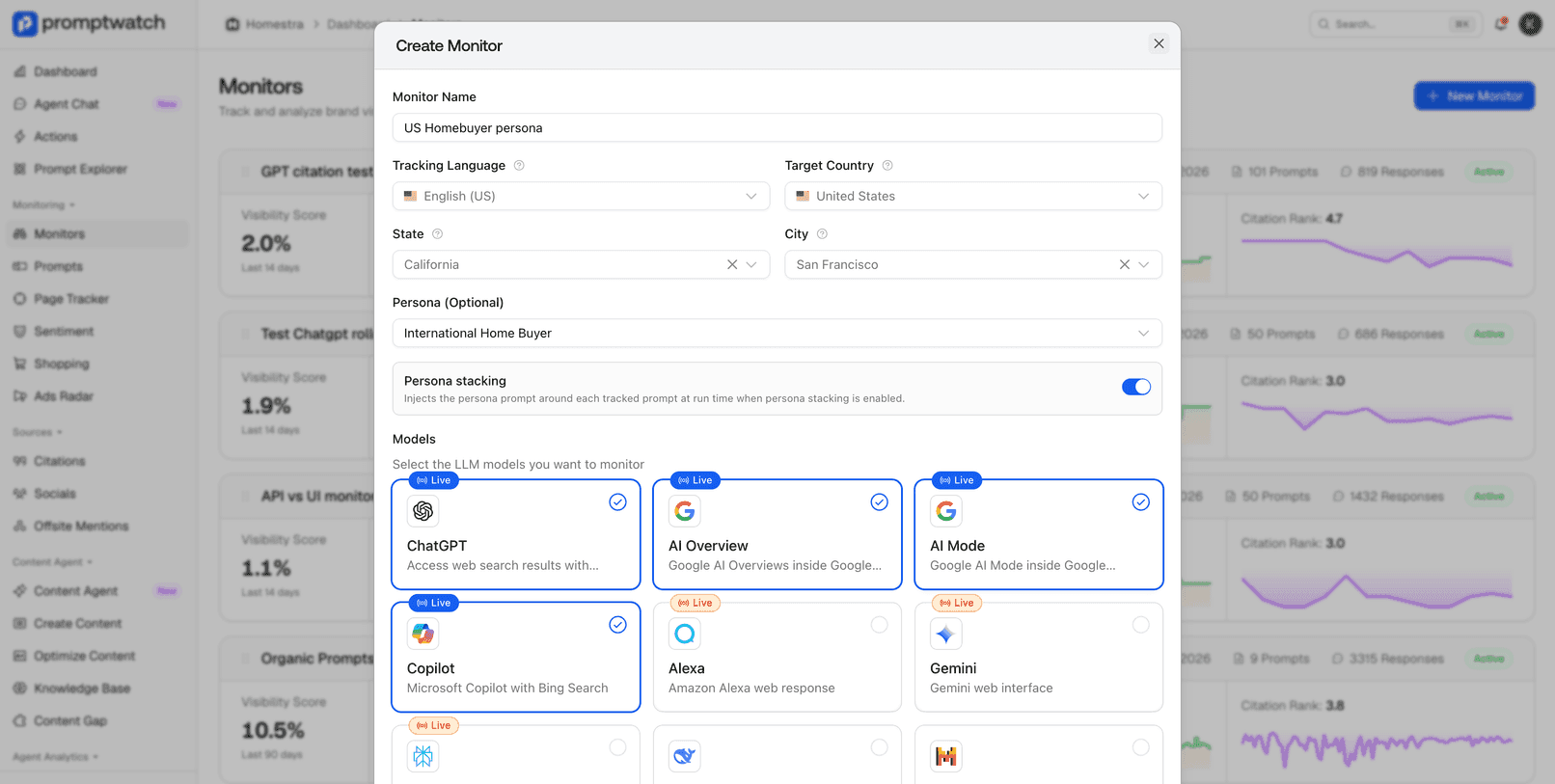Click the New Monitor button
1555x784 pixels.
pyautogui.click(x=1474, y=95)
